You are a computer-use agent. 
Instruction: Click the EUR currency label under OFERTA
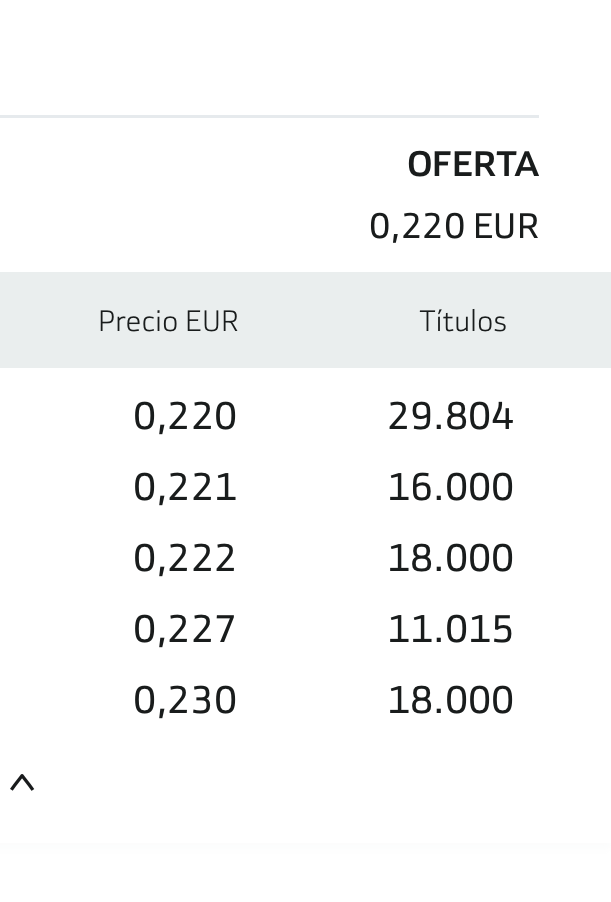click(x=506, y=226)
